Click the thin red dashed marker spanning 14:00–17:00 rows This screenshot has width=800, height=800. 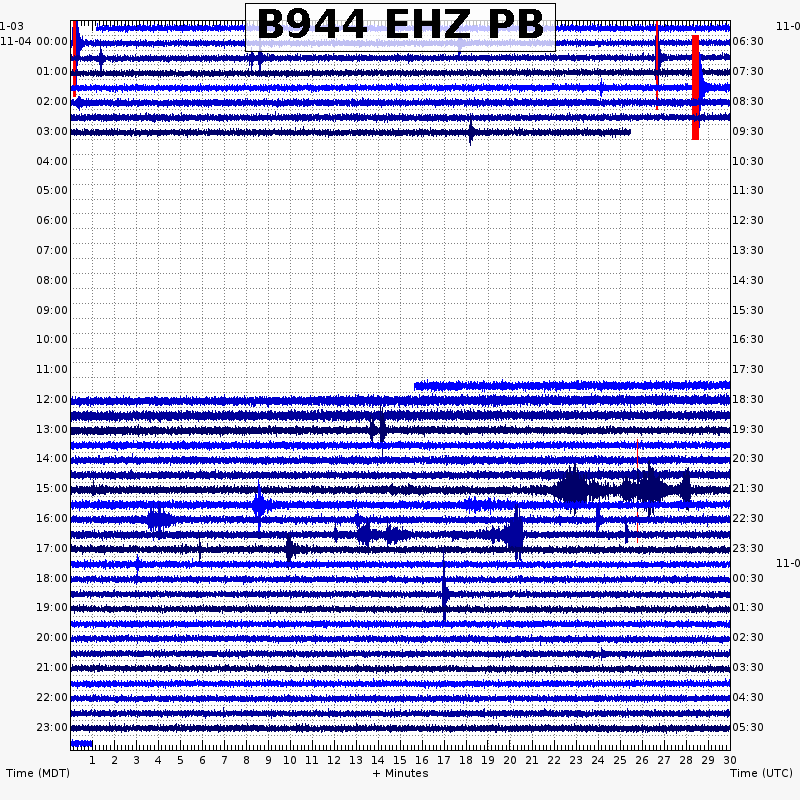637,491
